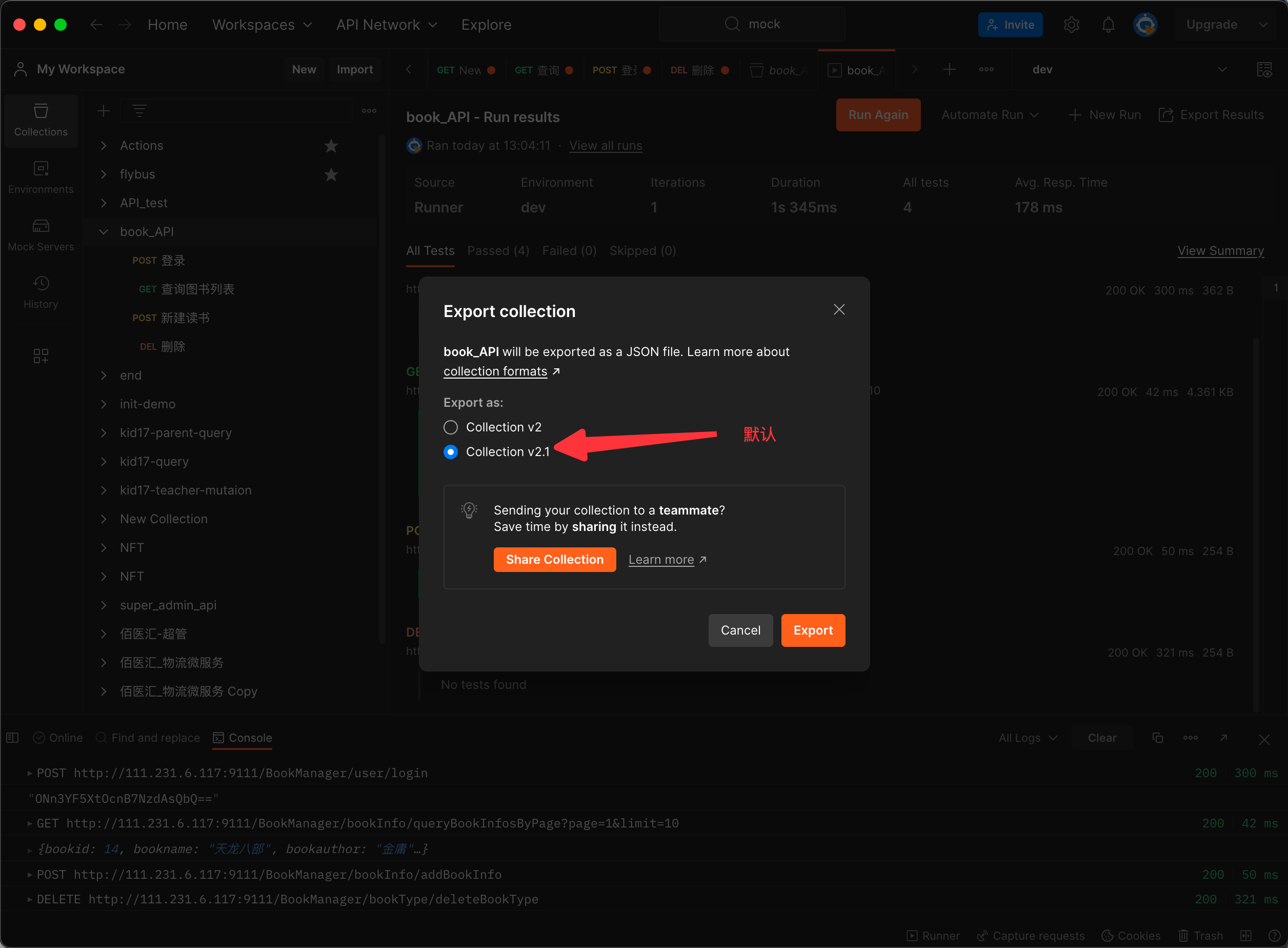Switch to the Failed (0) tab
This screenshot has width=1288, height=948.
point(569,251)
